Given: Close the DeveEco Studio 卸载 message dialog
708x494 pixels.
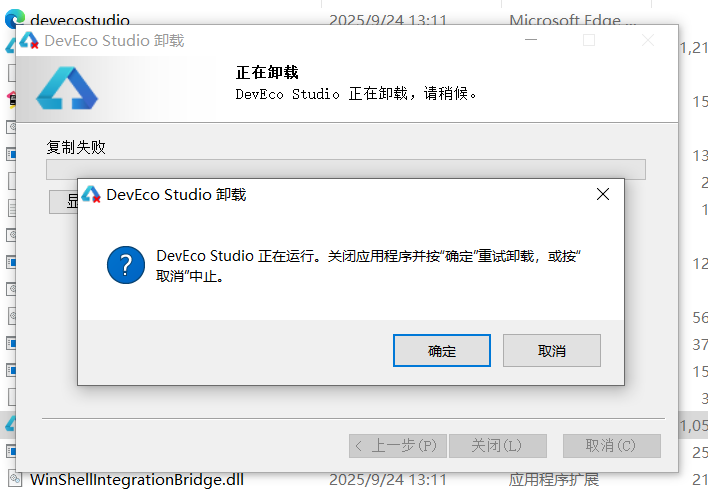Looking at the screenshot, I should (603, 194).
